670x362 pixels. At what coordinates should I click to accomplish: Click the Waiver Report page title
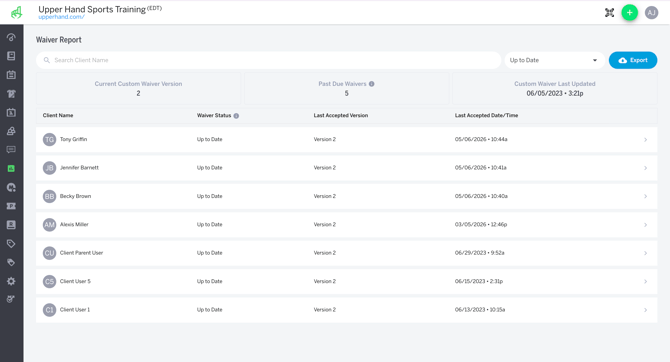pos(59,40)
